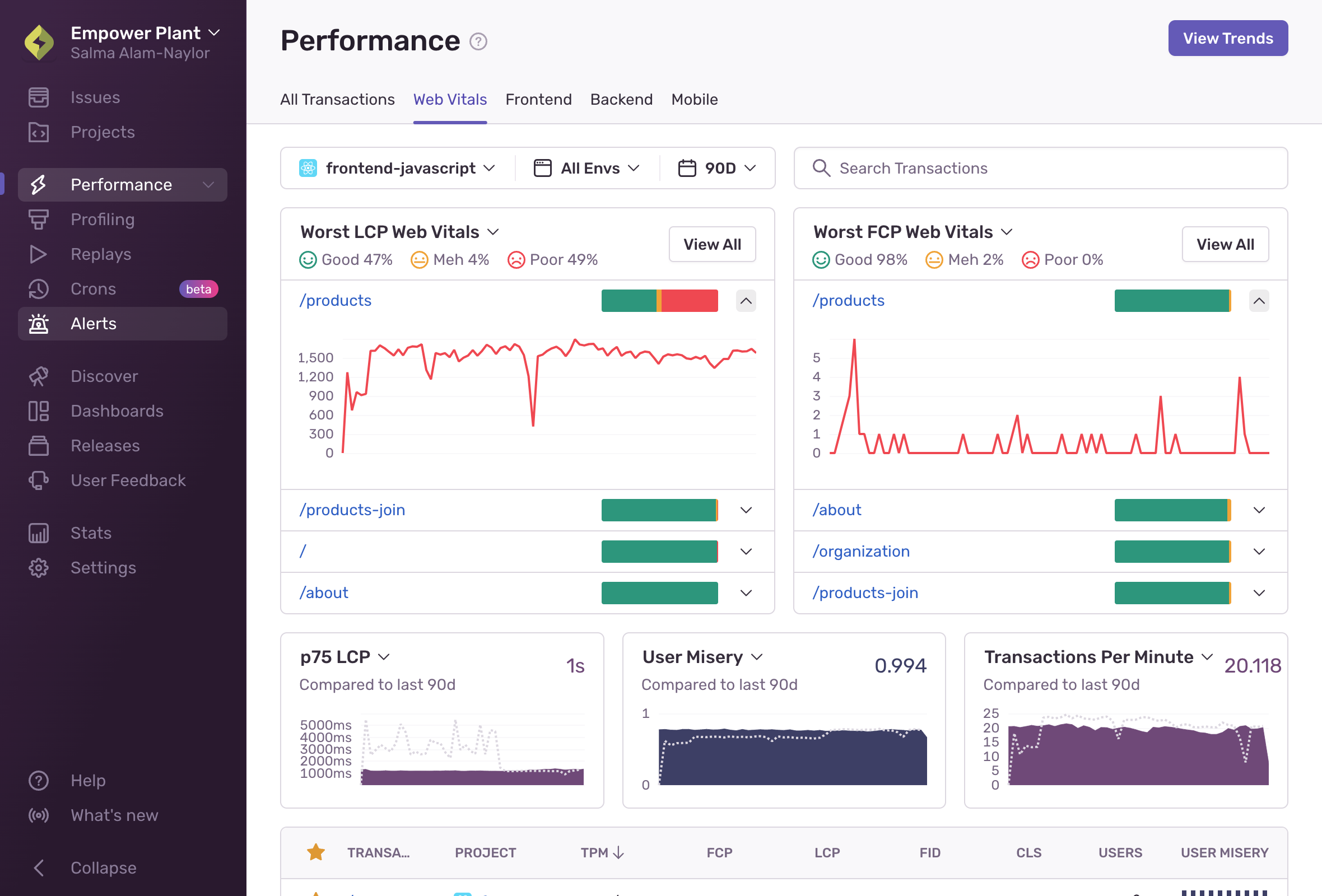Open Issues from the sidebar

122,97
